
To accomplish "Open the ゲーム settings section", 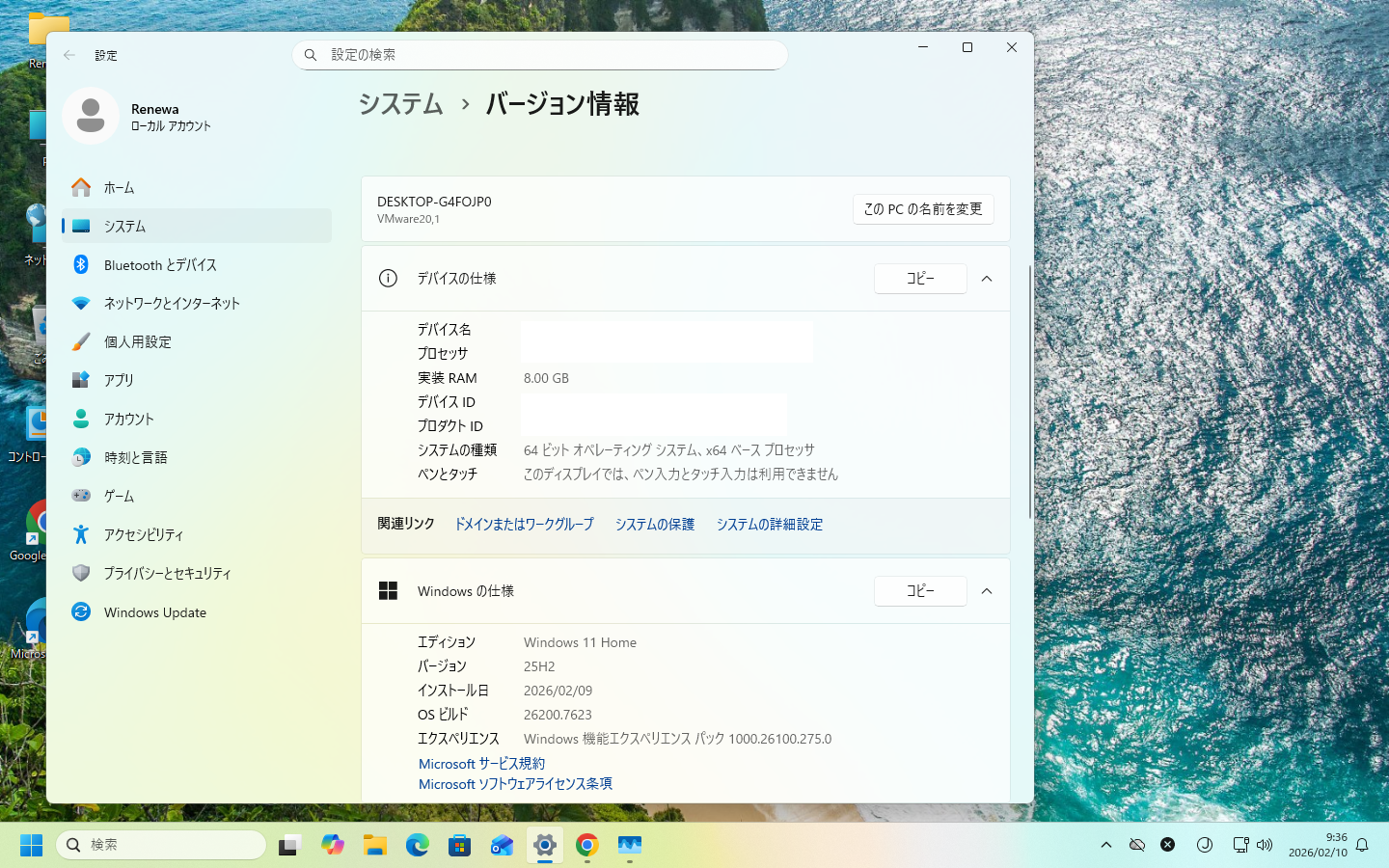I will [x=119, y=496].
